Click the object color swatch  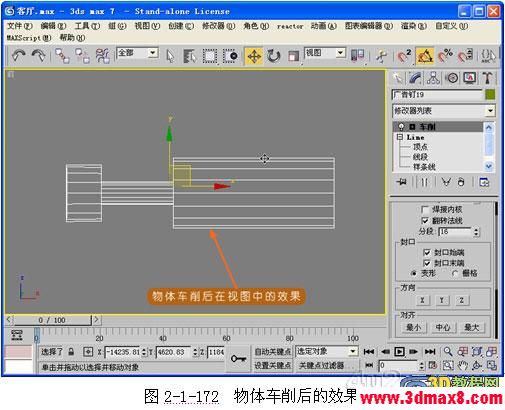pyautogui.click(x=490, y=95)
